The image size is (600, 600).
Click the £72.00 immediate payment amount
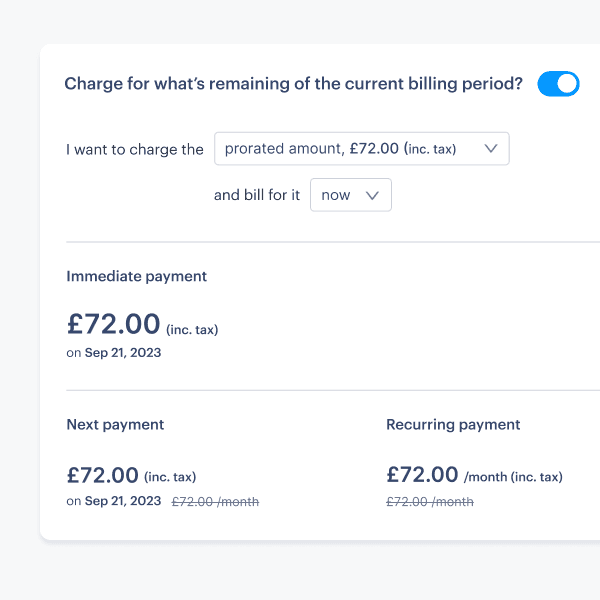click(113, 324)
